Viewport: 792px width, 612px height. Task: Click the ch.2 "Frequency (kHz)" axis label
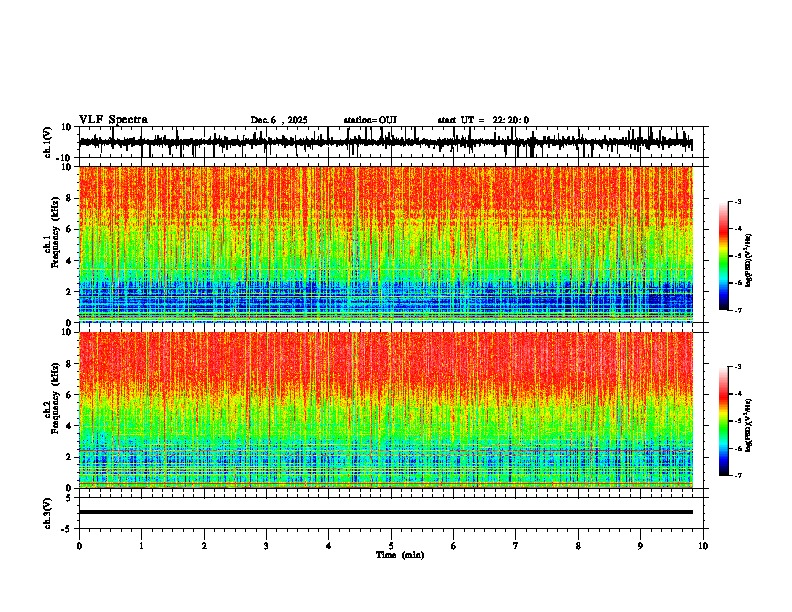pyautogui.click(x=55, y=398)
